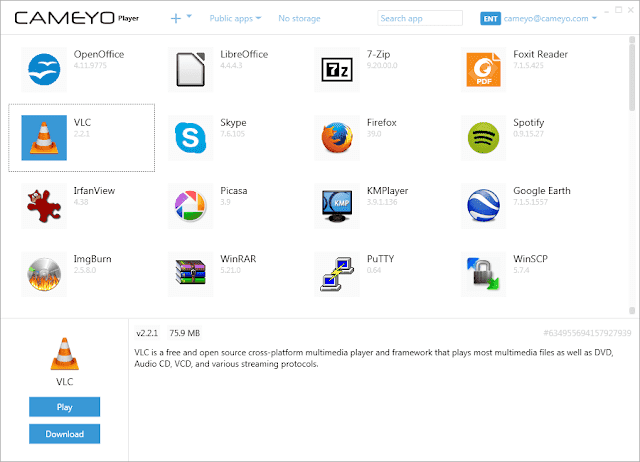Click the Cameyo Player logo
The height and width of the screenshot is (462, 640).
pos(77,18)
